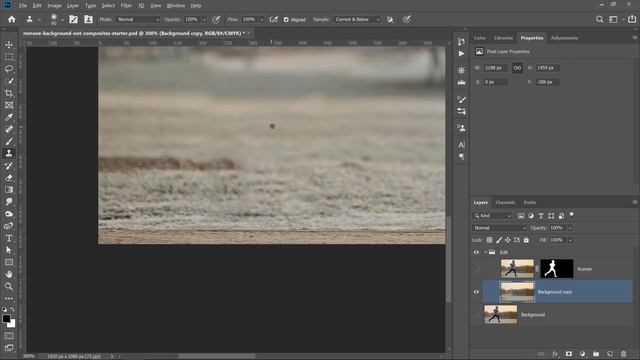The image size is (640, 360).
Task: Select the Gradient tool
Action: tap(9, 189)
